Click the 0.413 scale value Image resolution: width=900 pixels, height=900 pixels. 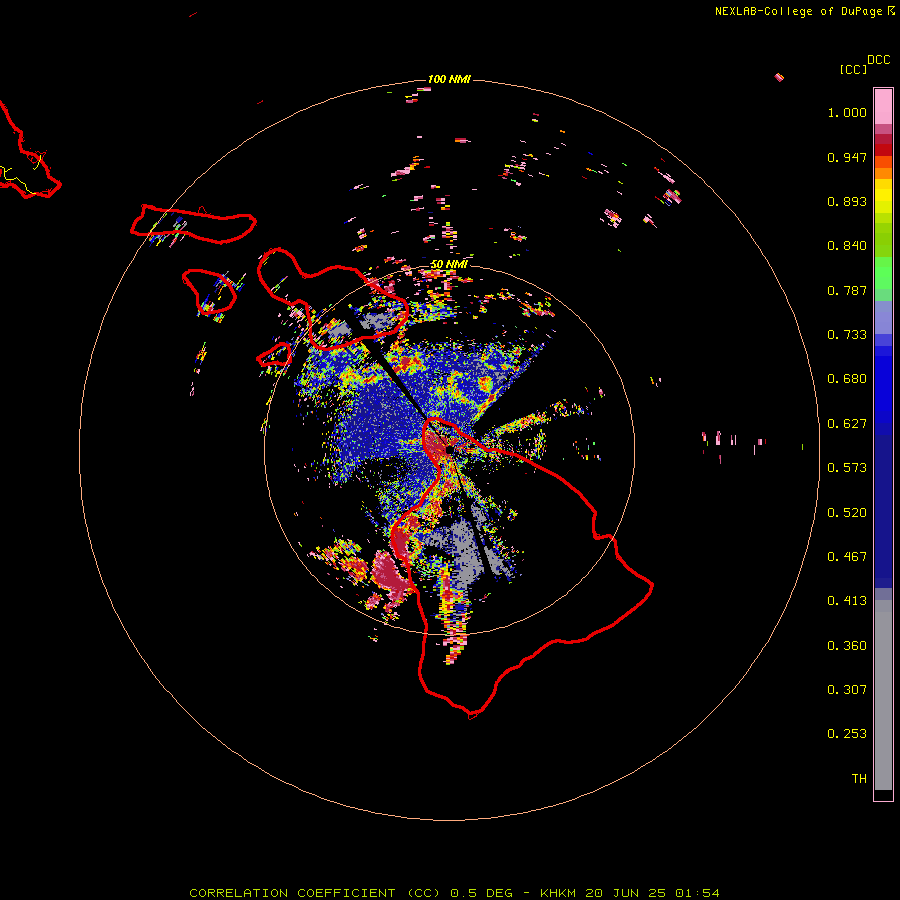click(847, 601)
